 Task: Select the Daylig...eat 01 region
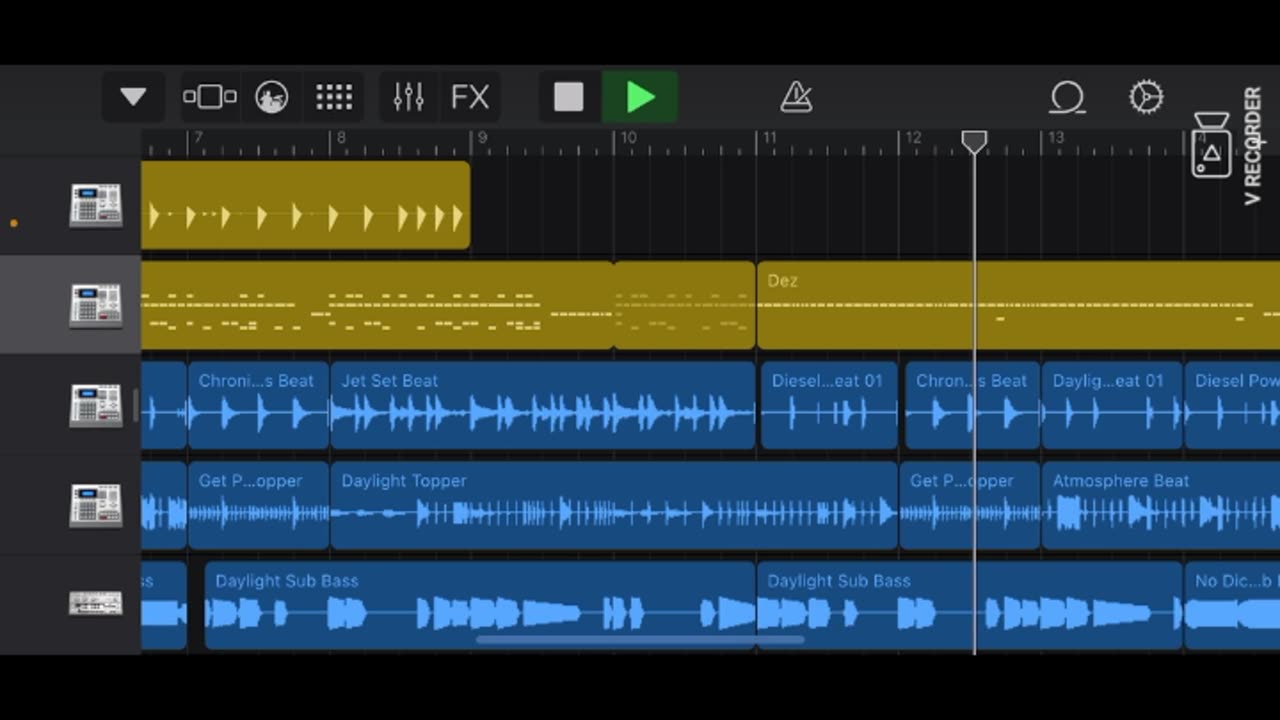(x=1112, y=405)
